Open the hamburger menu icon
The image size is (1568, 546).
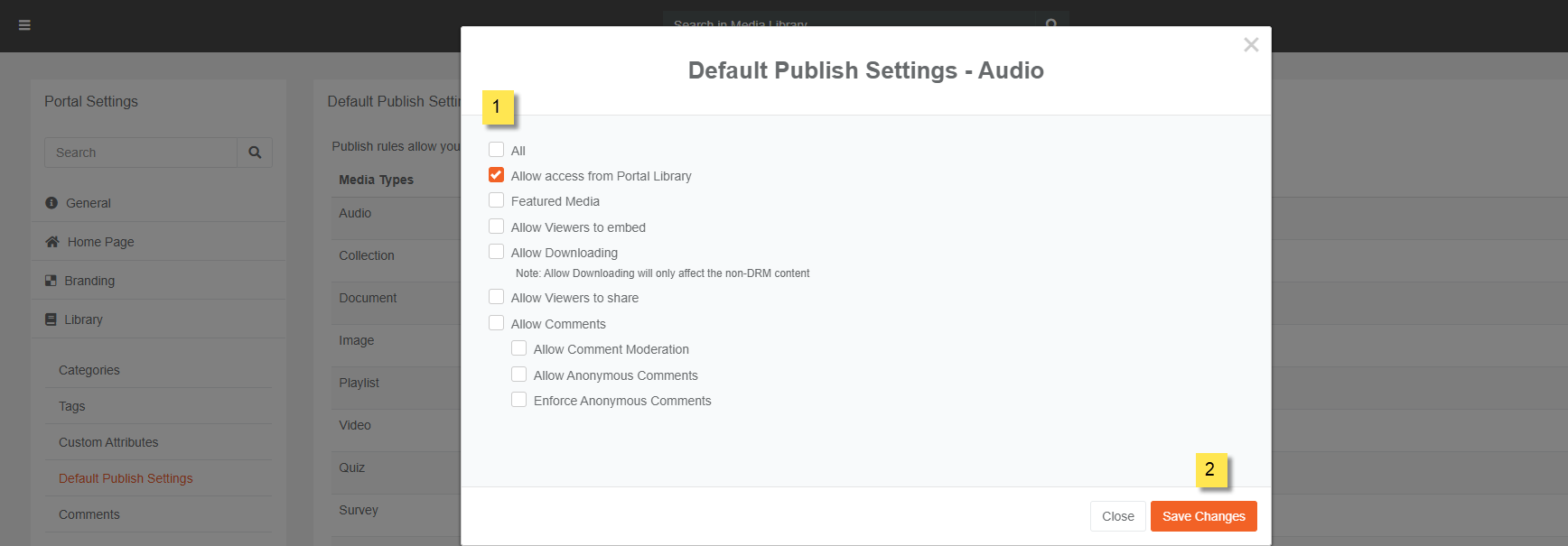24,25
